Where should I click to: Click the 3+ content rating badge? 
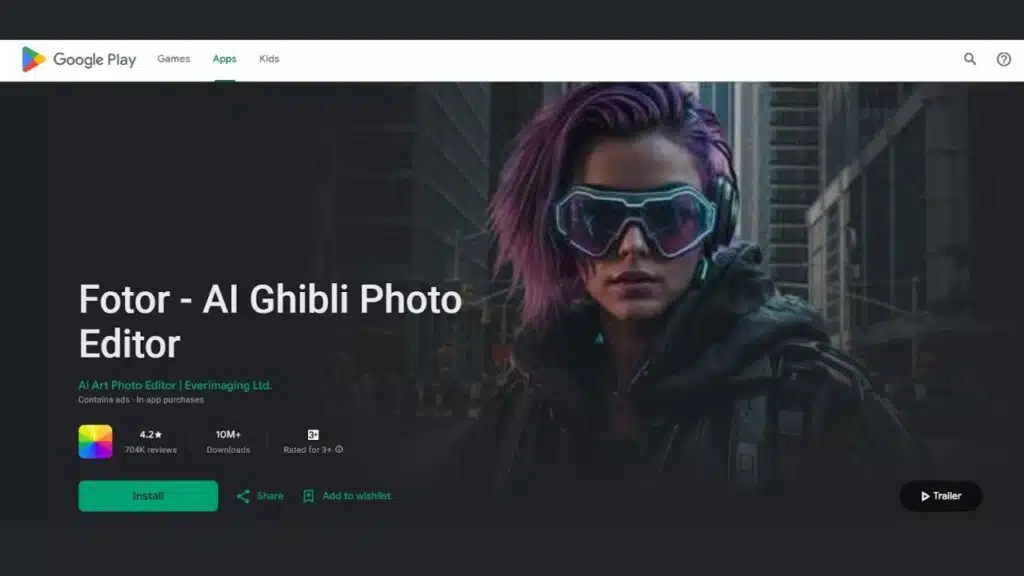coord(313,435)
